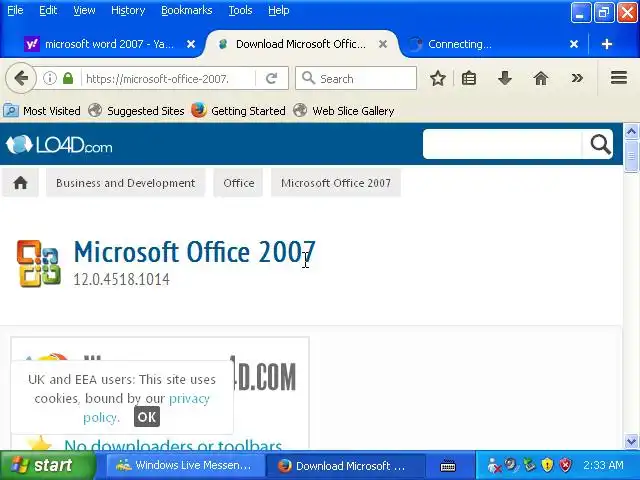Open the Edit menu
Image resolution: width=640 pixels, height=480 pixels.
(48, 10)
